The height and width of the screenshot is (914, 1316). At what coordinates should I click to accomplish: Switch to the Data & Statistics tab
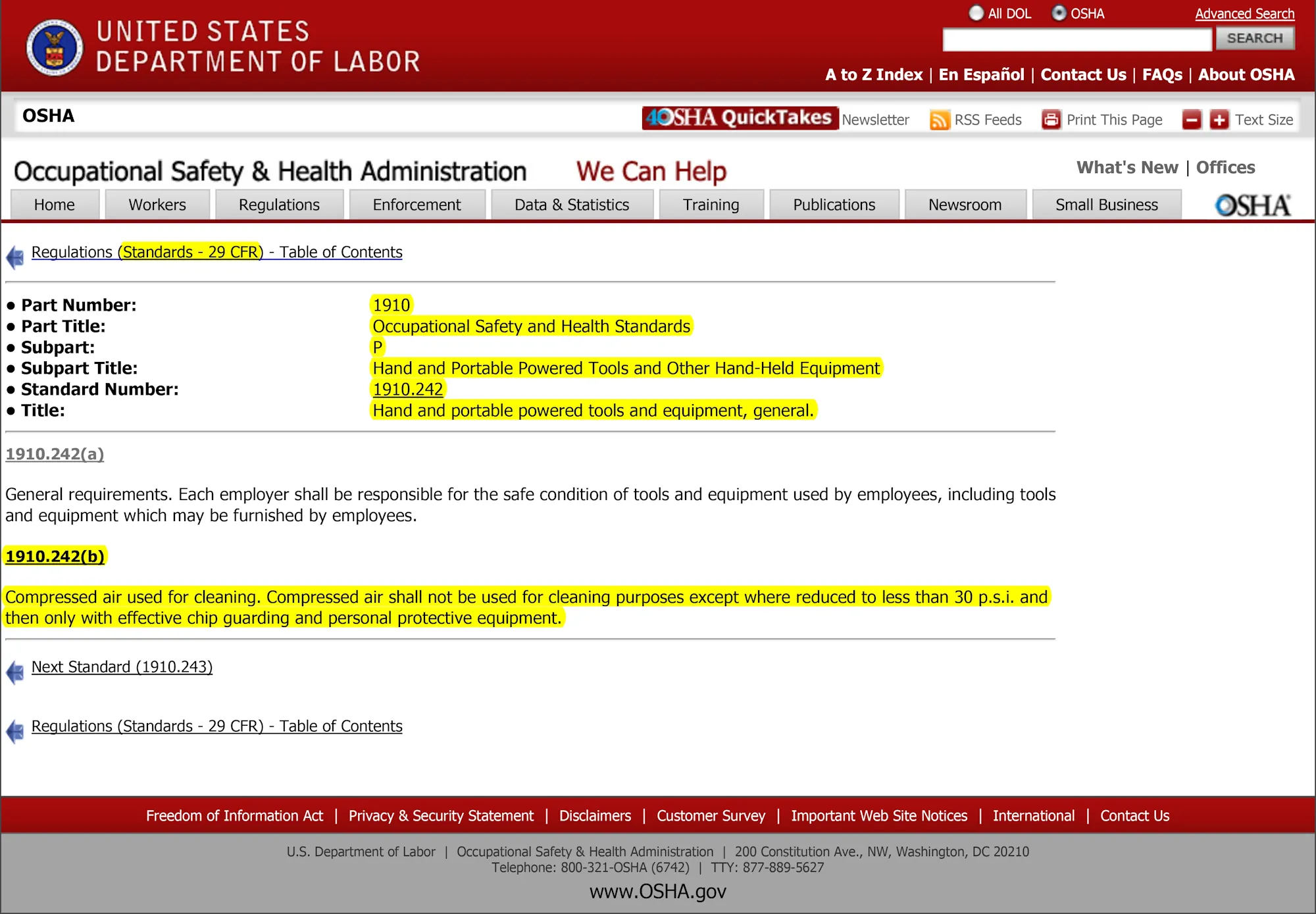point(571,205)
